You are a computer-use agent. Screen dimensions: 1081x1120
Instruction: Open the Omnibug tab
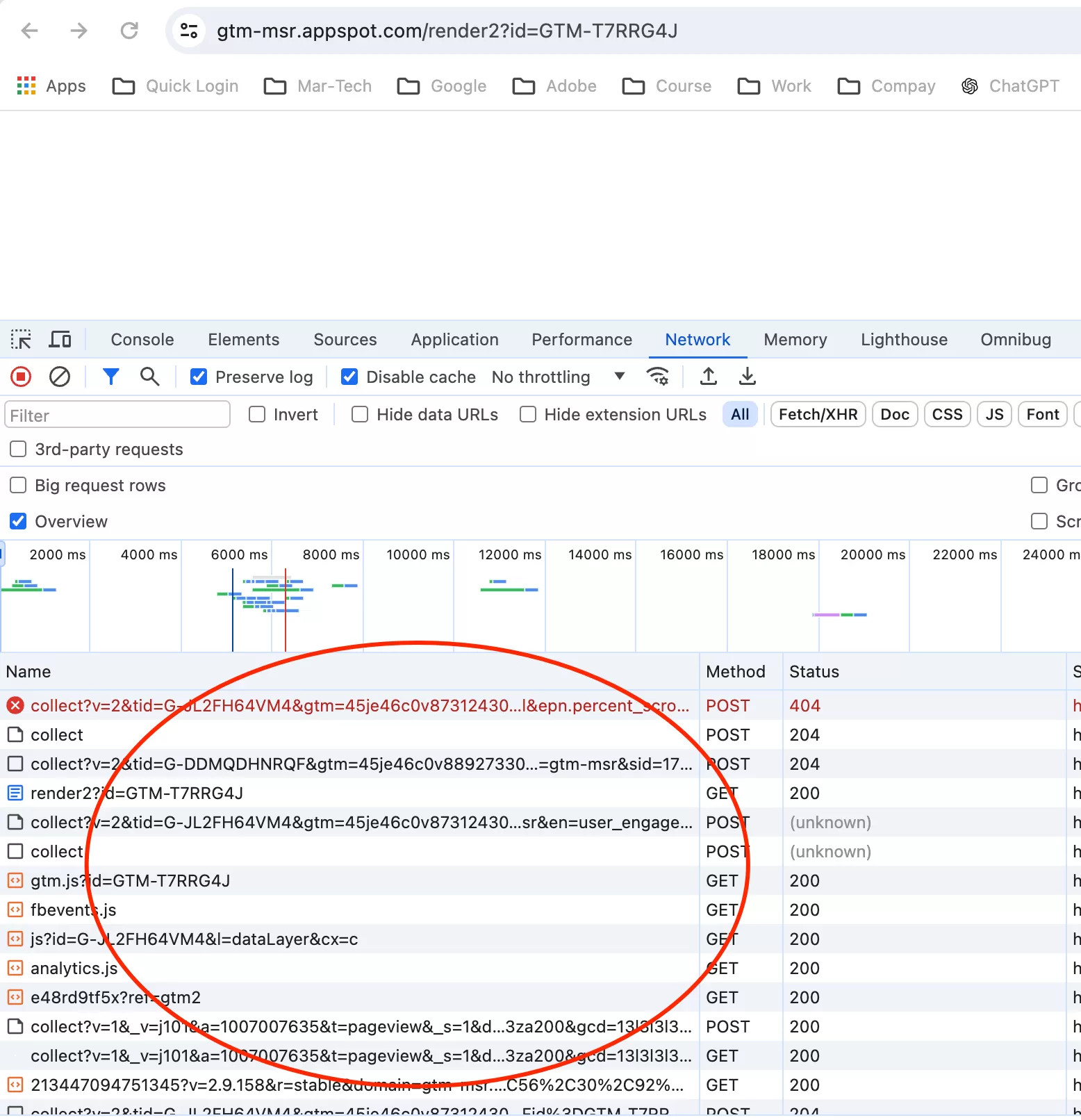click(x=1016, y=340)
